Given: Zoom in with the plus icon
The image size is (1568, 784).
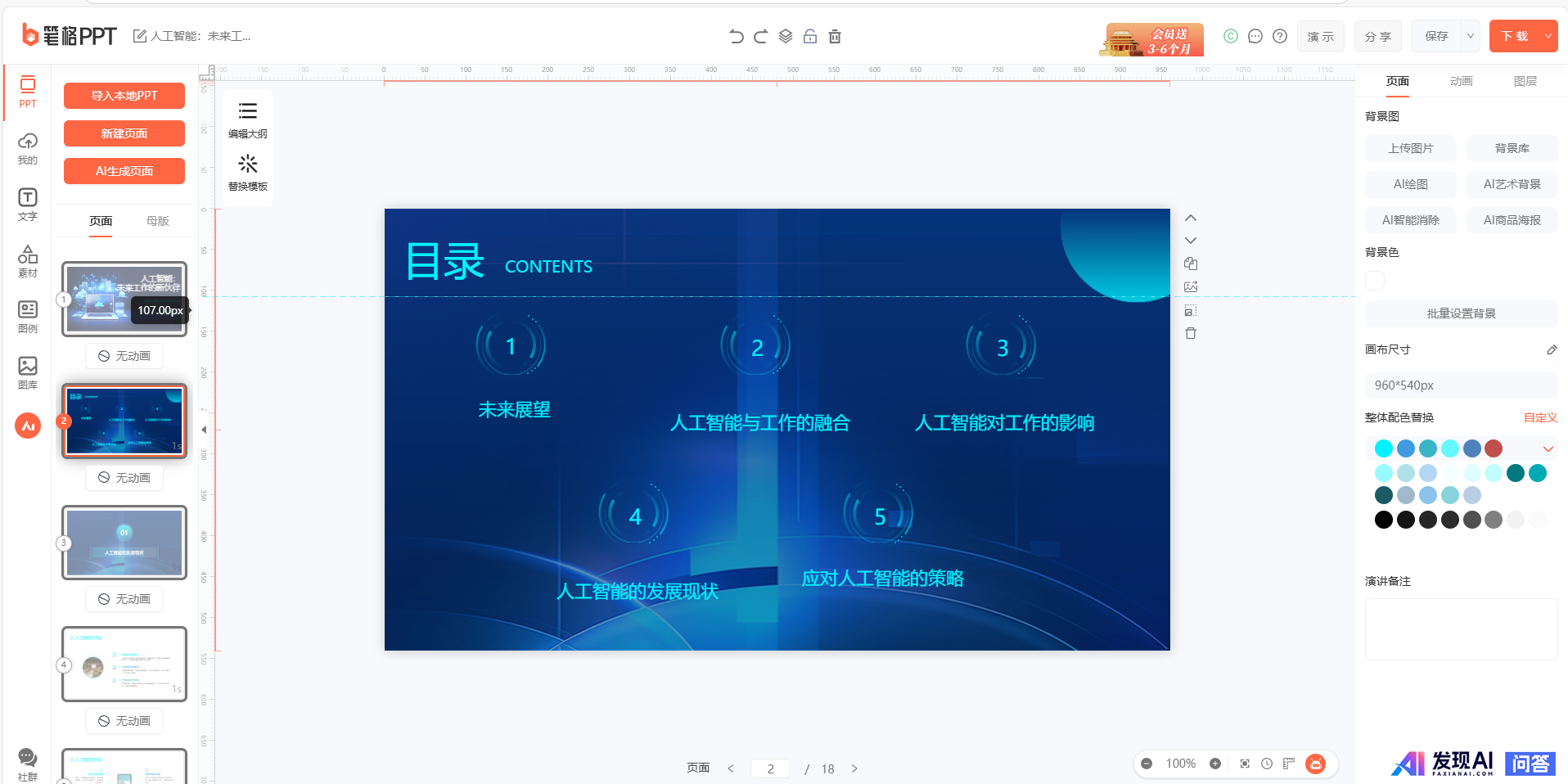Looking at the screenshot, I should [x=1215, y=764].
